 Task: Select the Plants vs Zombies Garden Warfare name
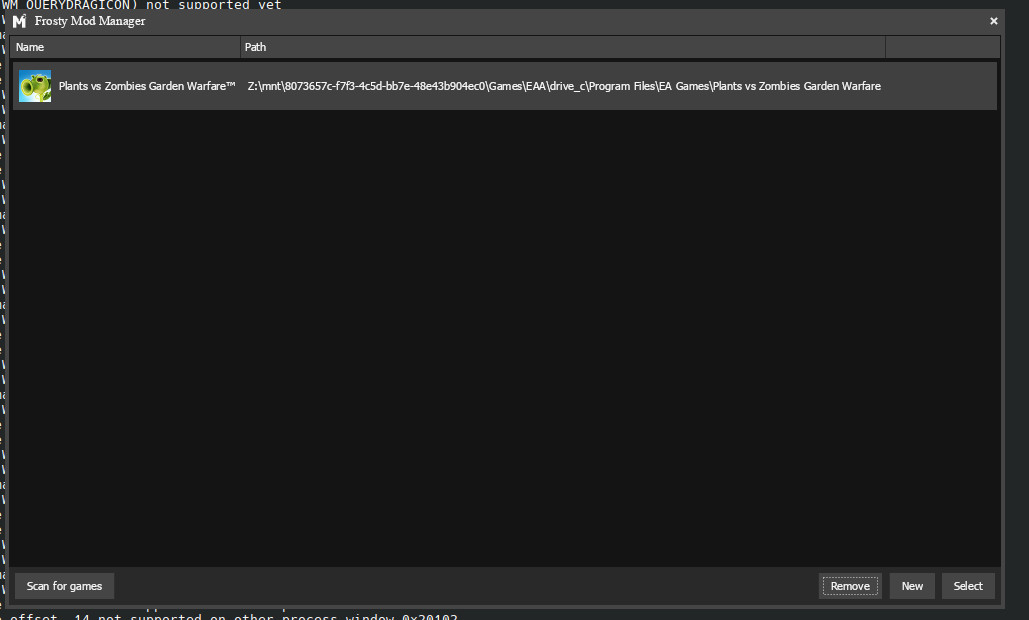(x=147, y=86)
